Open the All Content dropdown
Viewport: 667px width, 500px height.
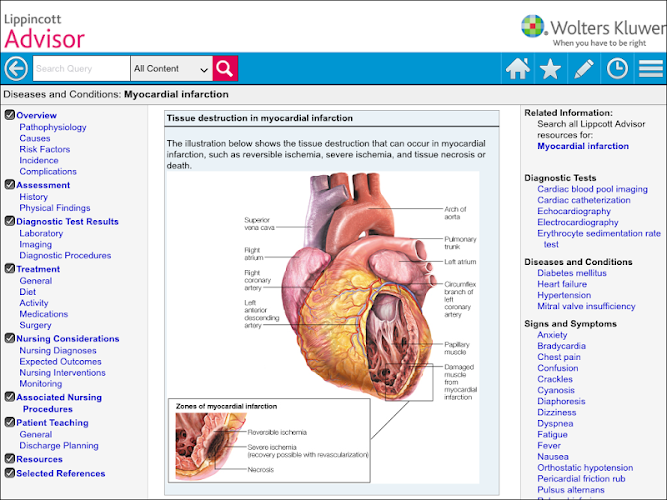(x=171, y=69)
